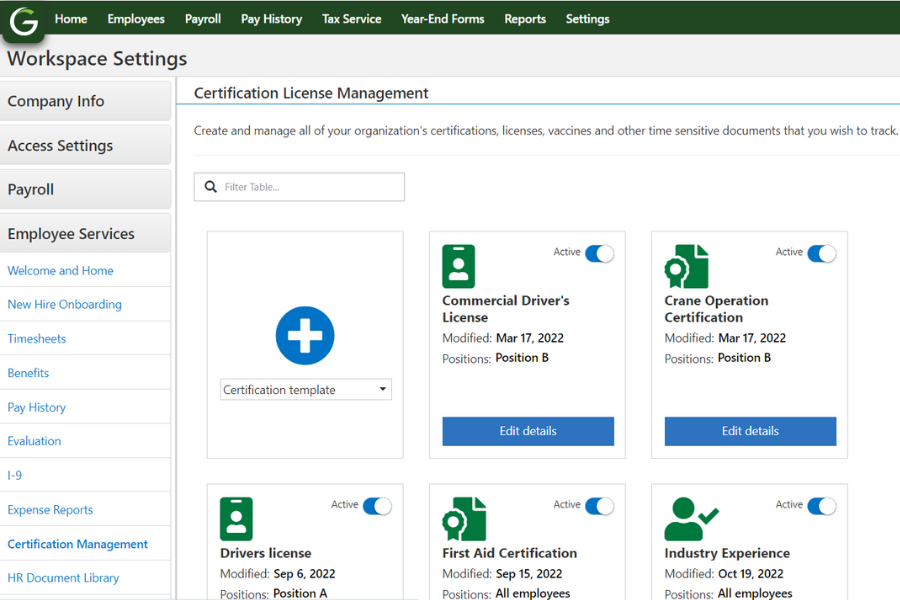Select the Year-End Forms menu item

click(x=442, y=18)
